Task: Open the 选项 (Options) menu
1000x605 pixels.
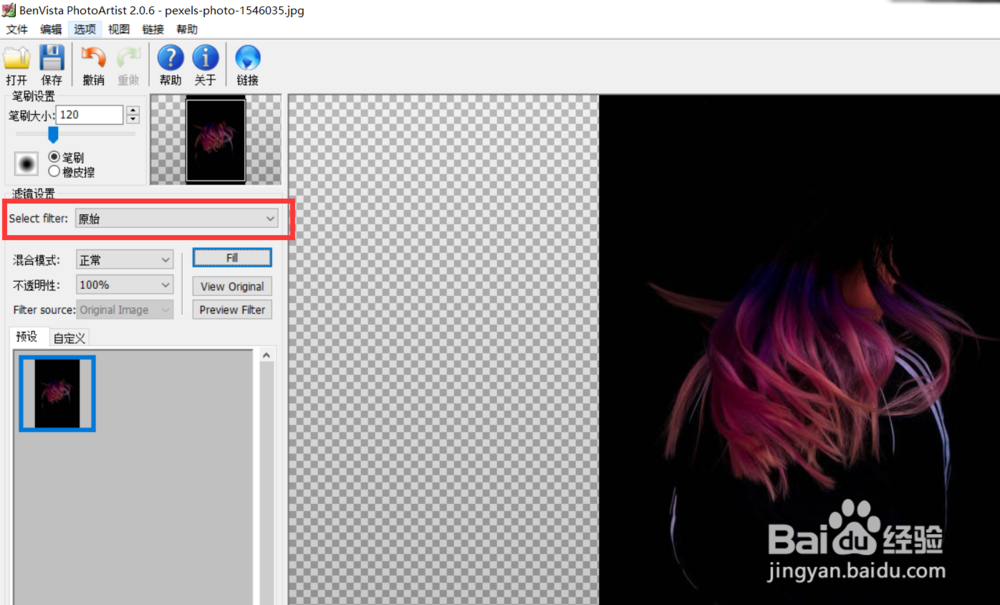Action: click(85, 29)
